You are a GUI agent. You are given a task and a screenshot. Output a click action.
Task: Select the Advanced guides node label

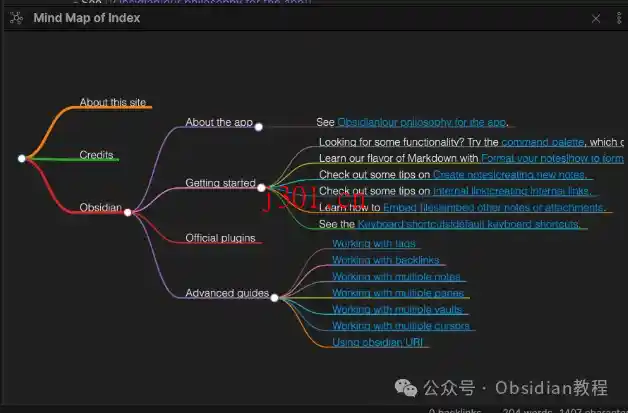tap(227, 293)
